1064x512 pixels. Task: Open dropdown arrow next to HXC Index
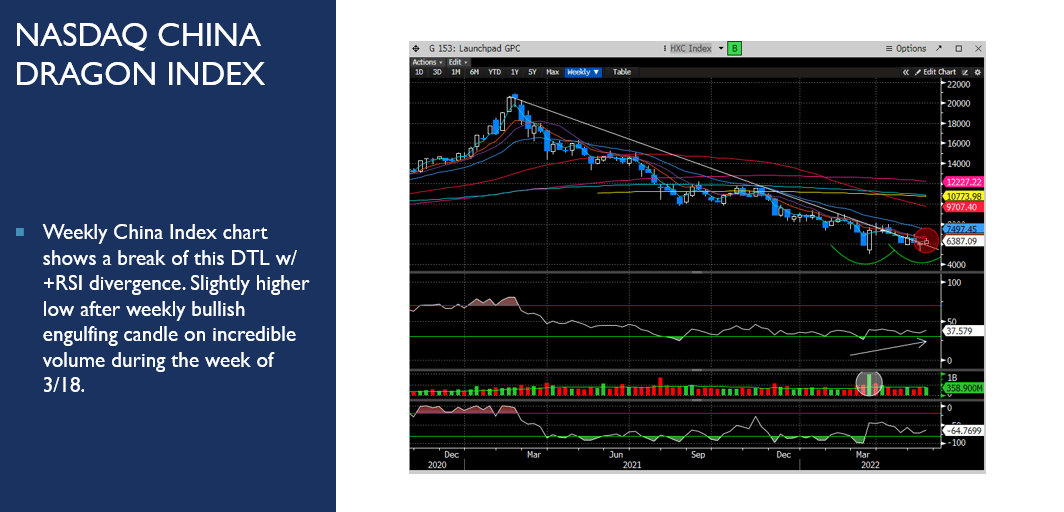[721, 49]
